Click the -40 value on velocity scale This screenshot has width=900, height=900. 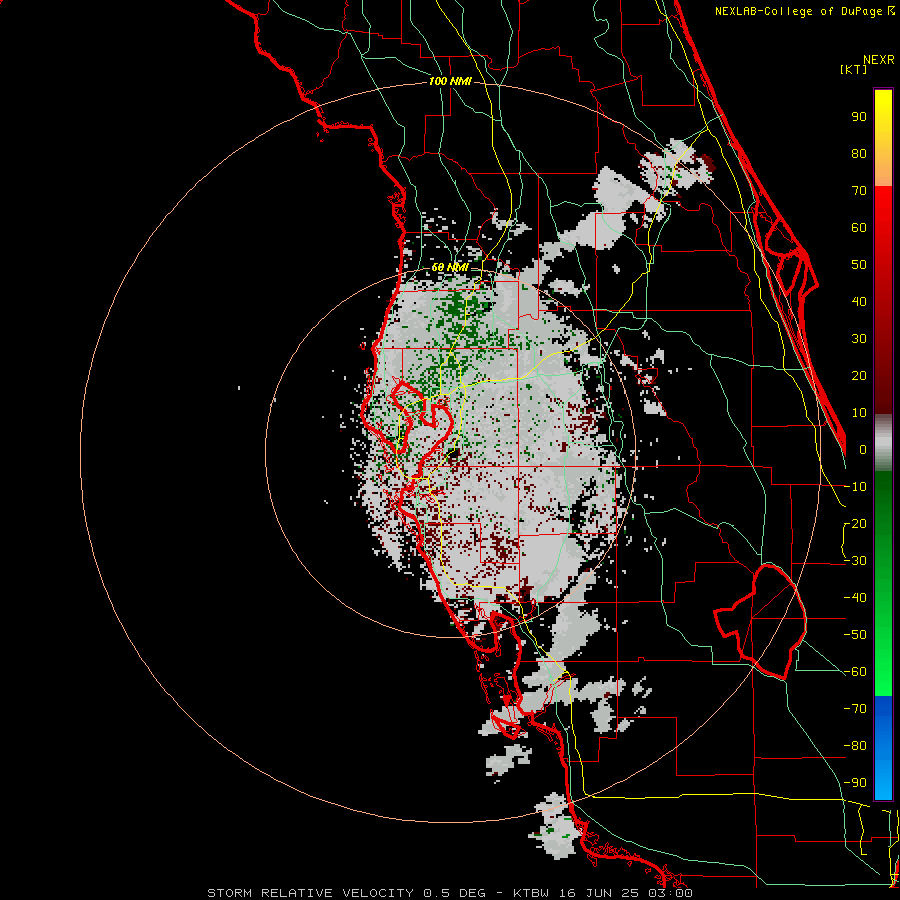pyautogui.click(x=855, y=598)
